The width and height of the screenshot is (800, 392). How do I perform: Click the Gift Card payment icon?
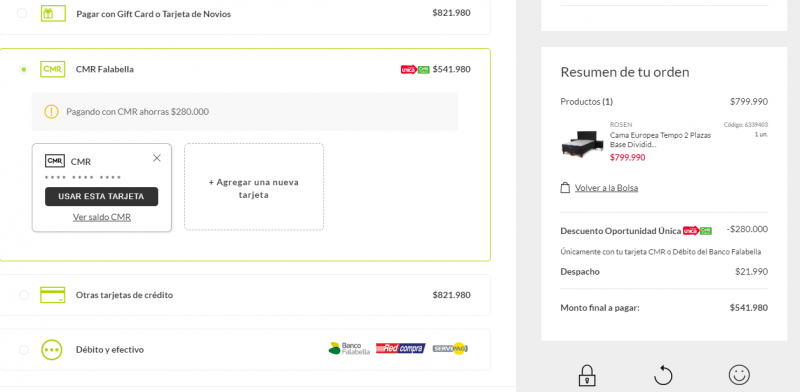click(53, 13)
